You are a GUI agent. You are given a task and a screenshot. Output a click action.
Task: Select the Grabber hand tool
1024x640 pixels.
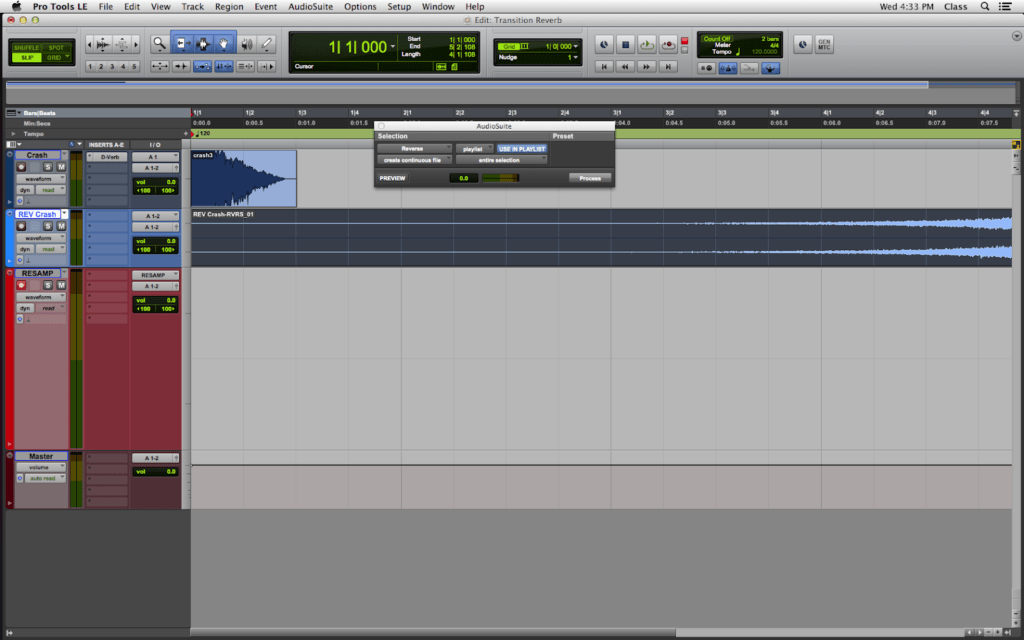click(x=225, y=44)
